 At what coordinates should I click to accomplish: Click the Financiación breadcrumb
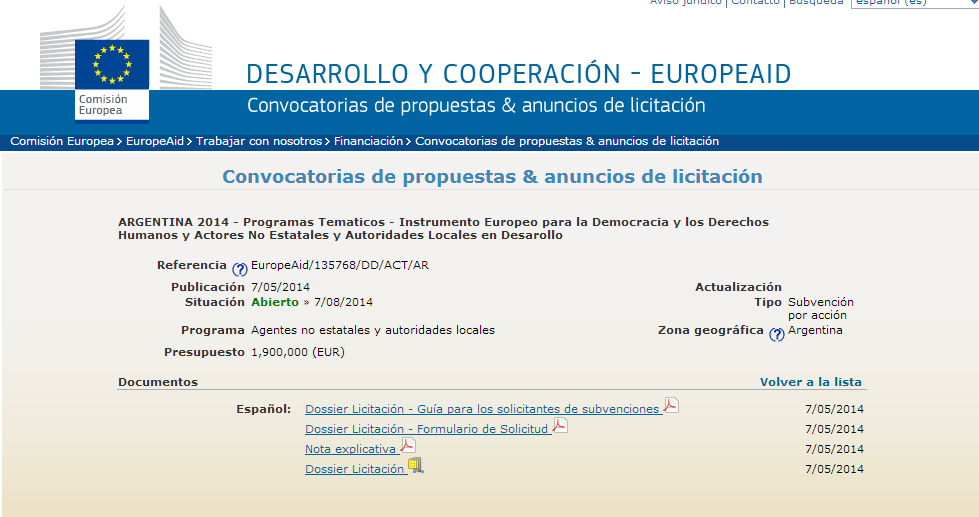(x=368, y=142)
